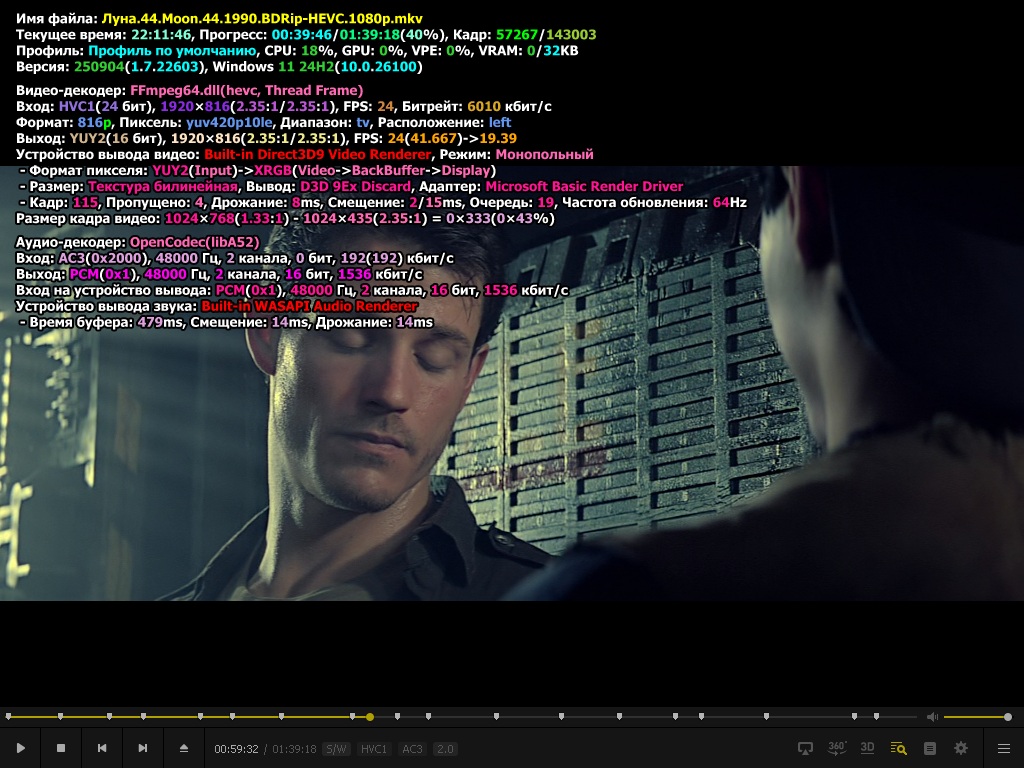
Task: Click the volume slider handle
Action: (x=1008, y=717)
